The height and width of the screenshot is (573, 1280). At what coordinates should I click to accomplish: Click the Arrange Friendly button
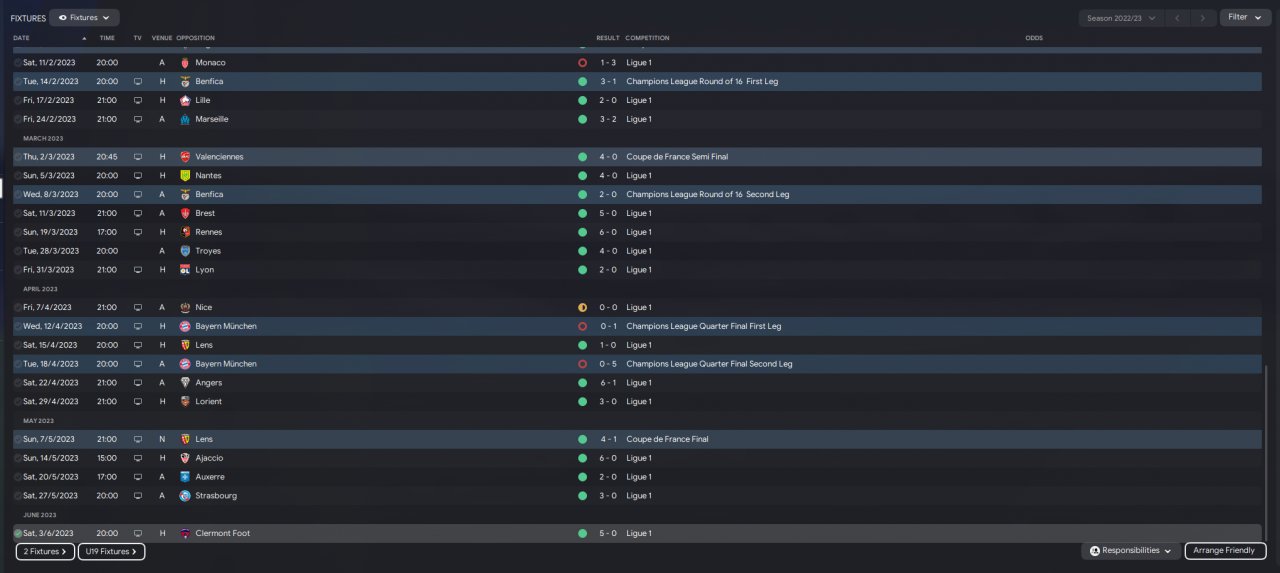pos(1225,551)
